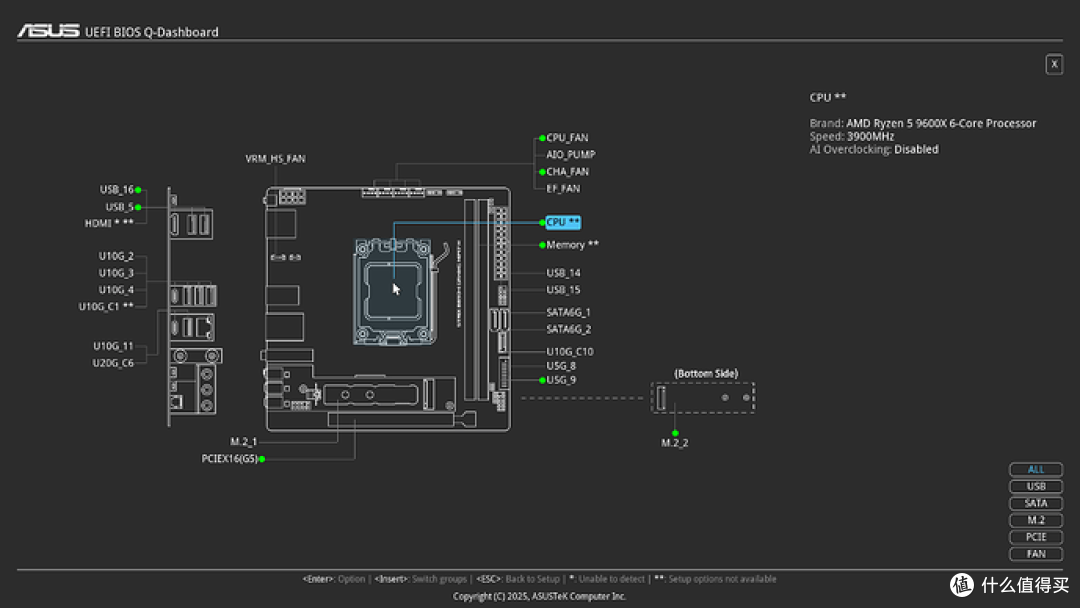This screenshot has height=608, width=1080.
Task: Filter the dashboard by USB
Action: [x=1036, y=486]
